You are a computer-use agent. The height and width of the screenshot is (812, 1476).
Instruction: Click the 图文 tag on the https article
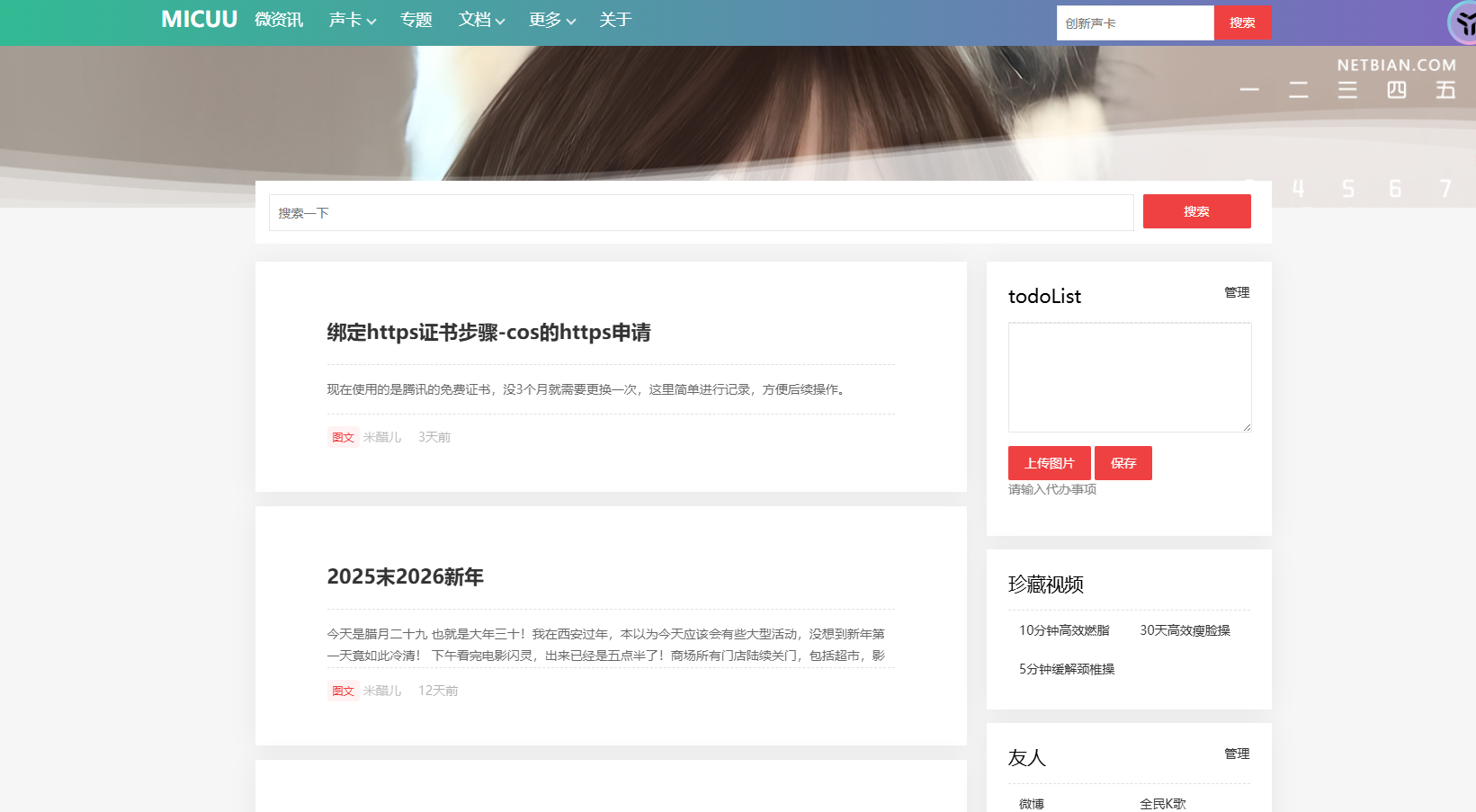coord(343,438)
